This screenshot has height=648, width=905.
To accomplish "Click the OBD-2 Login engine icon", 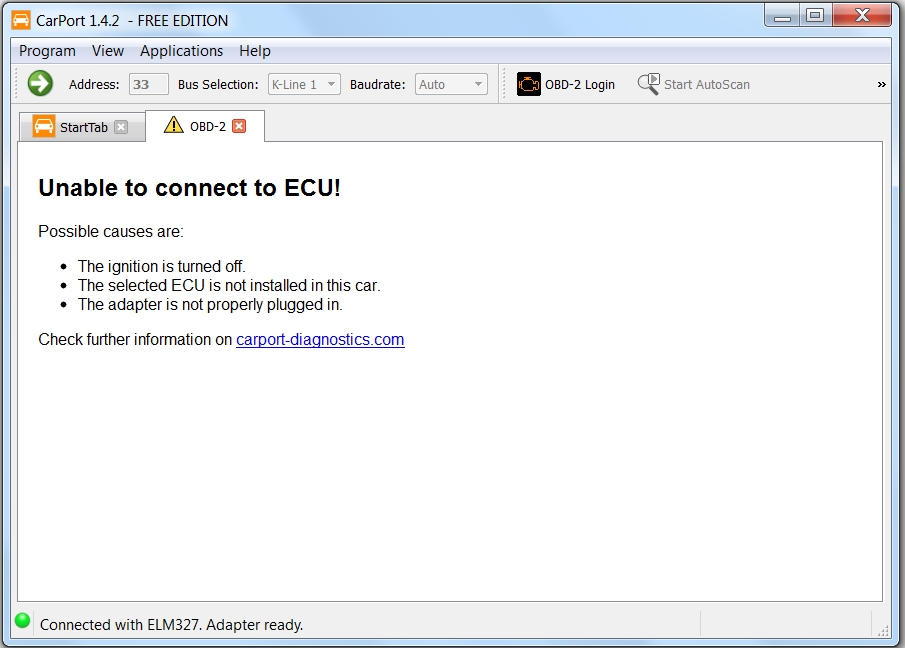I will (x=528, y=85).
